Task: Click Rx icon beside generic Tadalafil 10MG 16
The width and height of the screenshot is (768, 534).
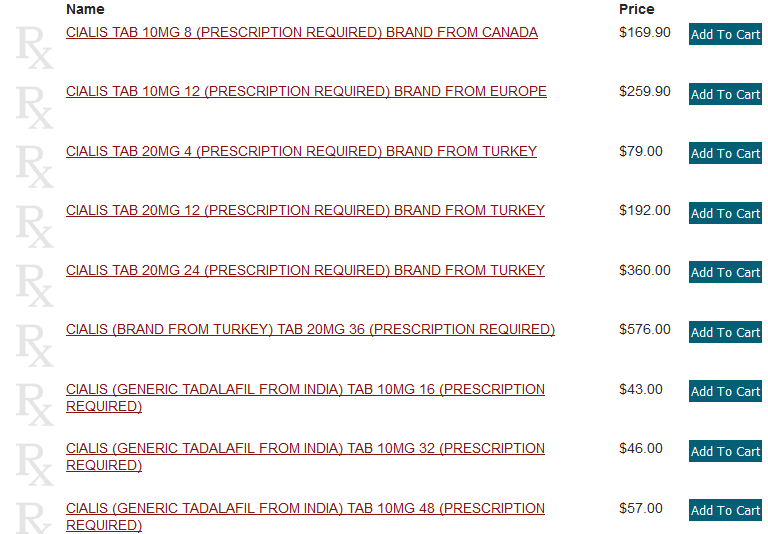Action: click(x=35, y=405)
